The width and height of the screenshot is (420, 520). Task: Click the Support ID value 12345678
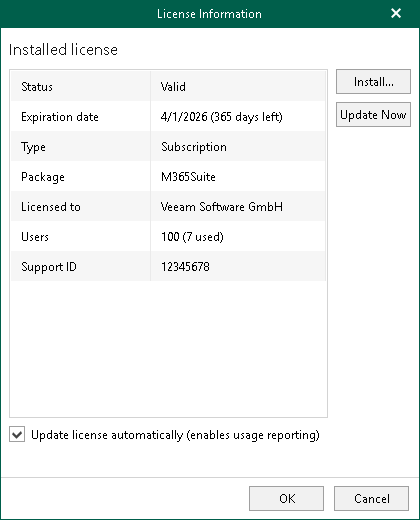click(185, 267)
